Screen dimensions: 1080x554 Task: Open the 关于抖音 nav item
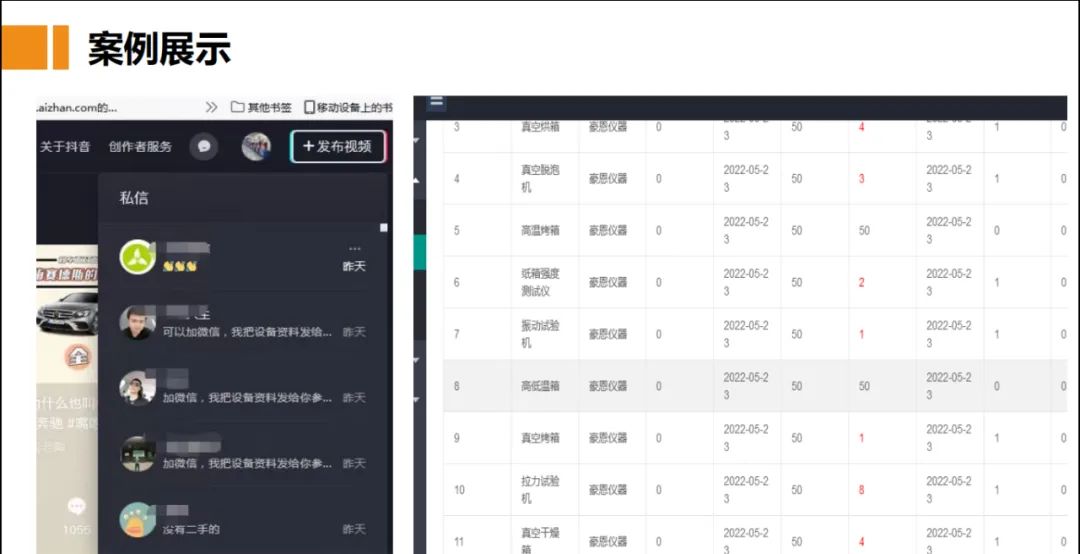[x=65, y=147]
